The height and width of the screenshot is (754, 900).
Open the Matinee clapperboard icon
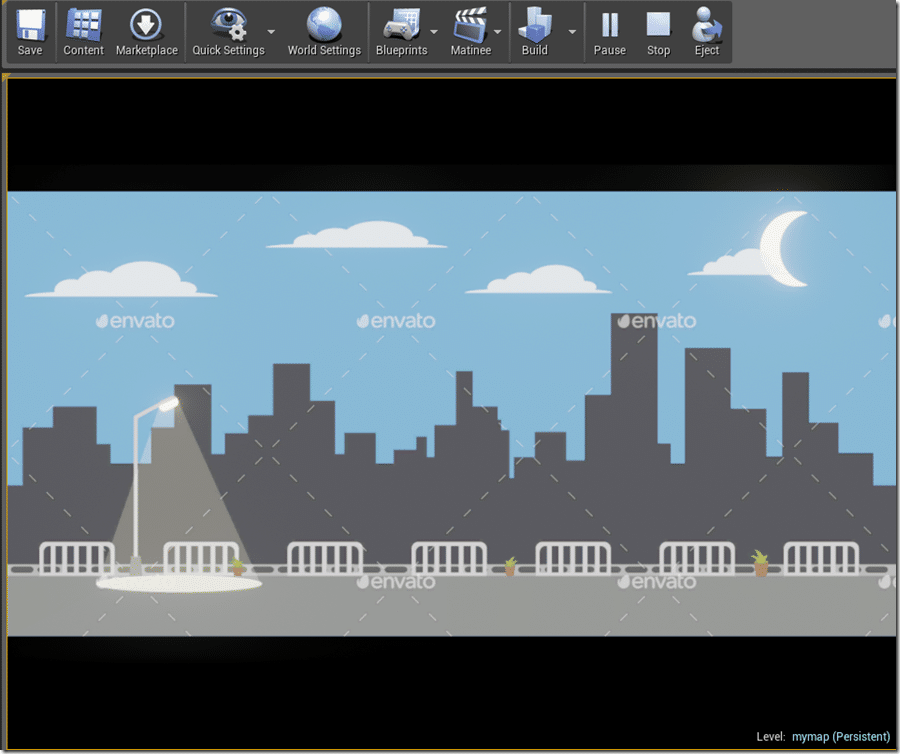[x=471, y=24]
